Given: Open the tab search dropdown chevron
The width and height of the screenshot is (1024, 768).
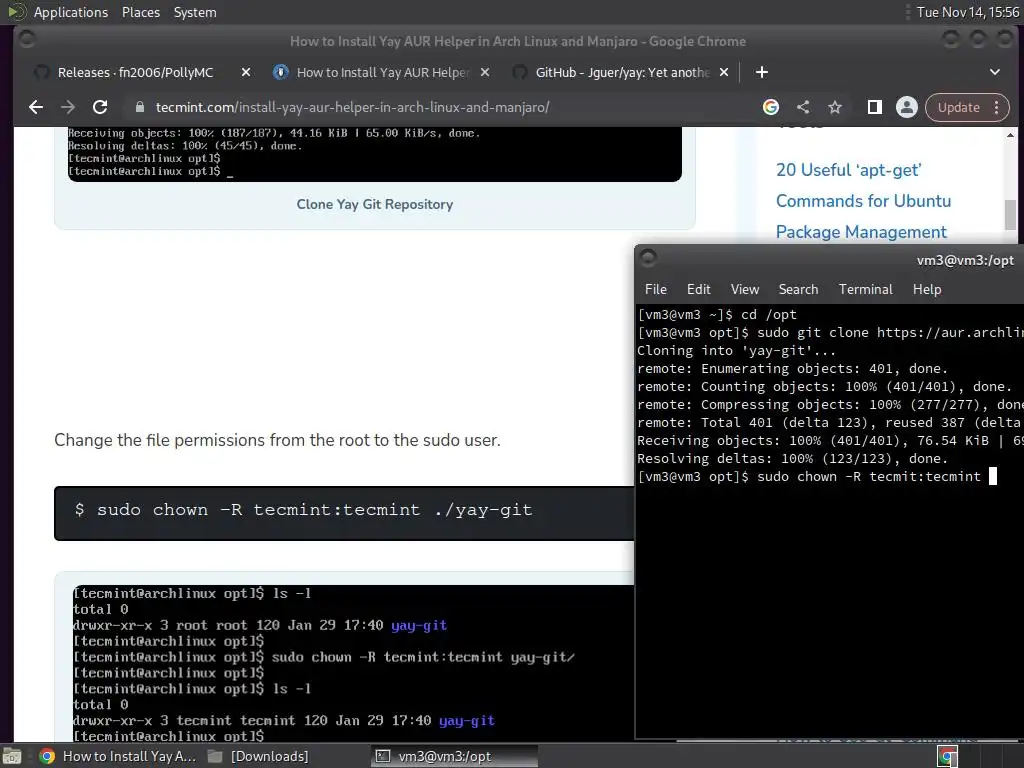Looking at the screenshot, I should 995,72.
